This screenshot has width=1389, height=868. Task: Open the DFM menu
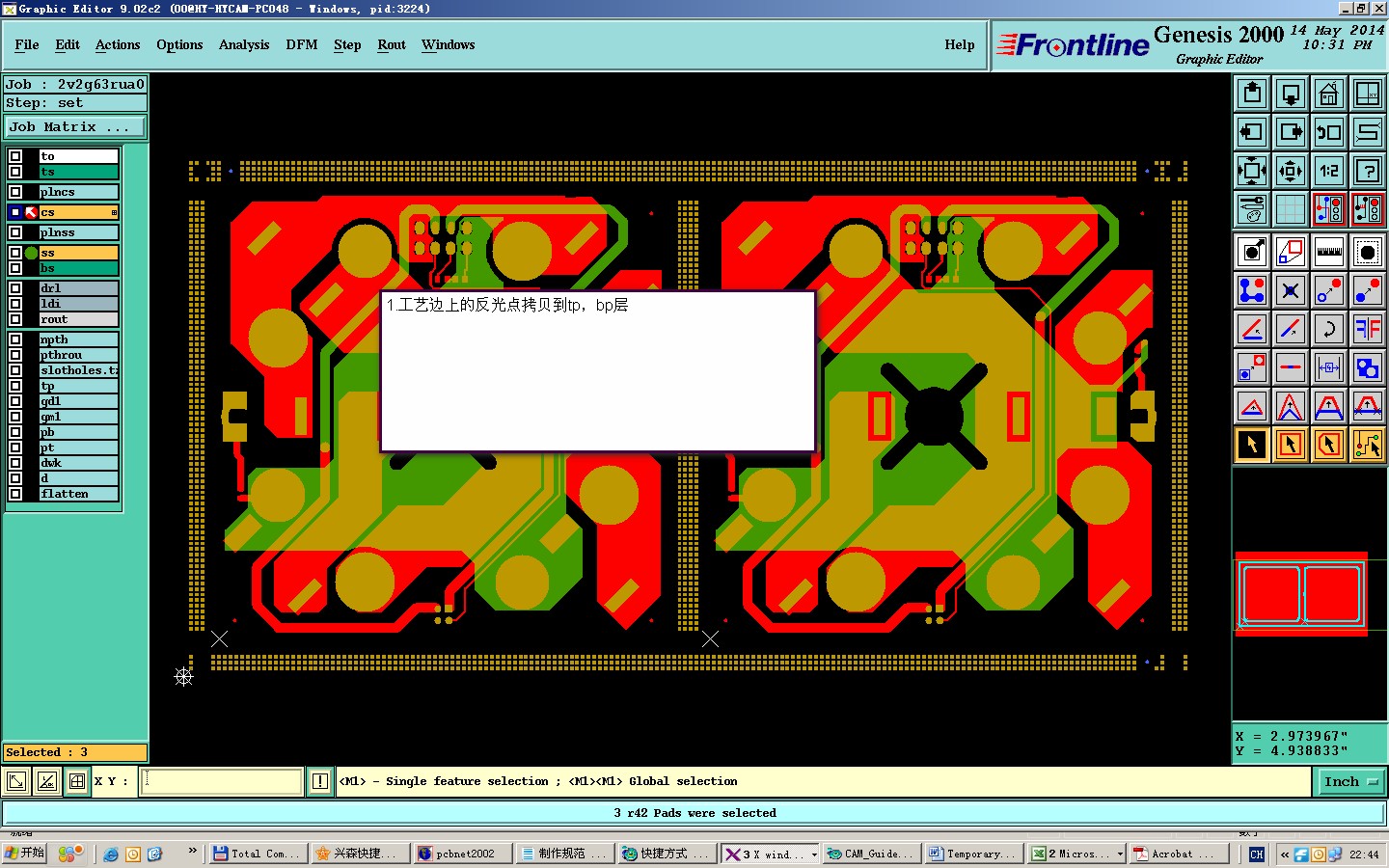pyautogui.click(x=302, y=44)
